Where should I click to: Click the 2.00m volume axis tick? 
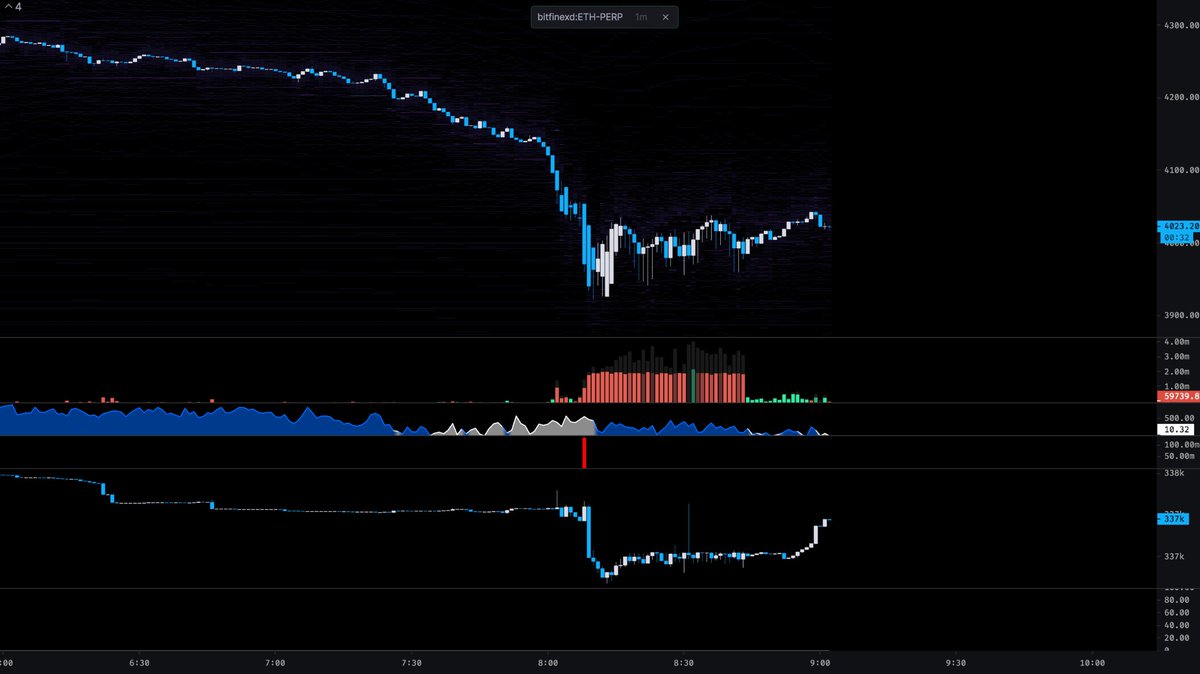click(x=1176, y=371)
